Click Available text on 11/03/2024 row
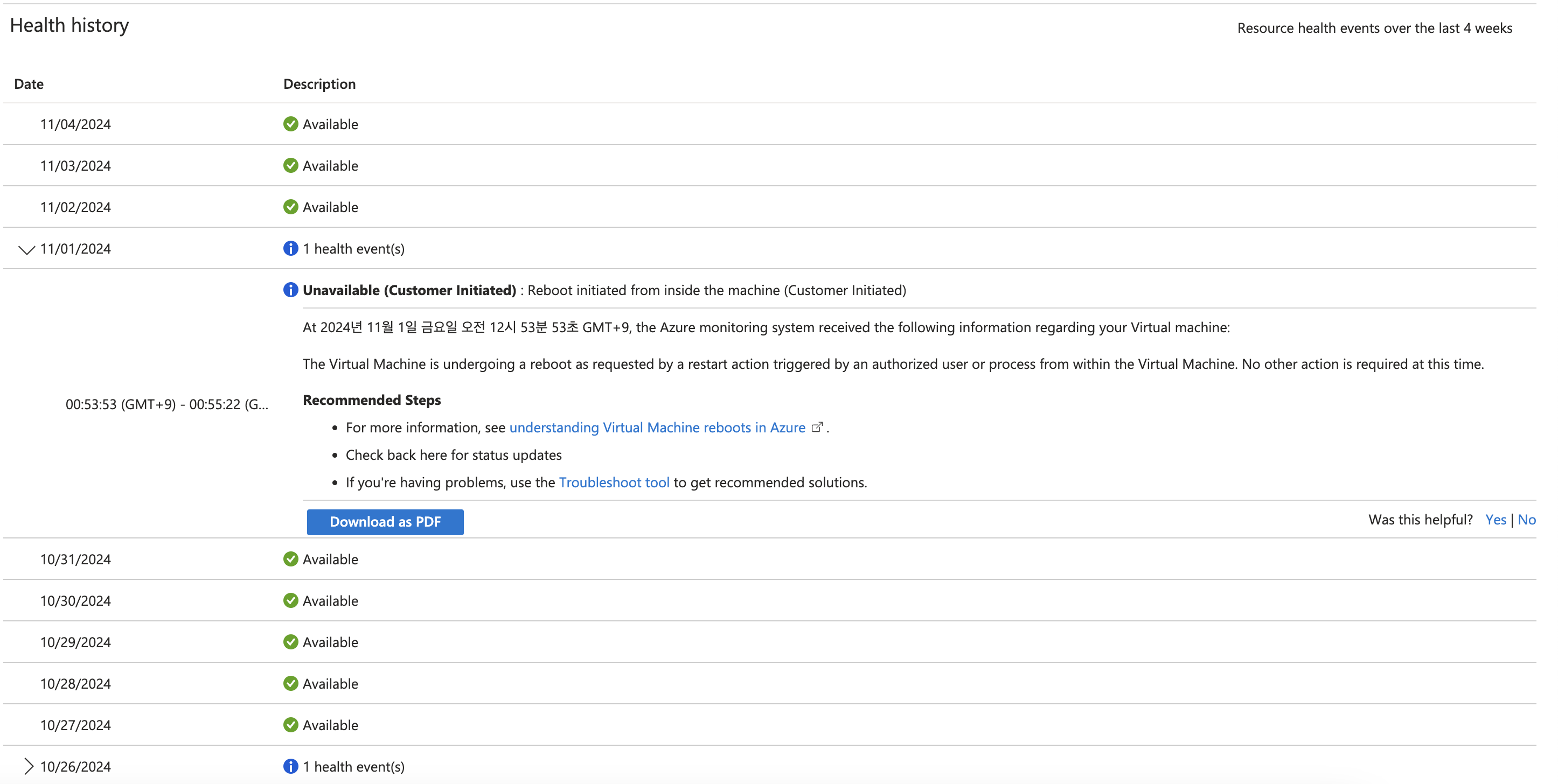The height and width of the screenshot is (784, 1558). coord(330,166)
